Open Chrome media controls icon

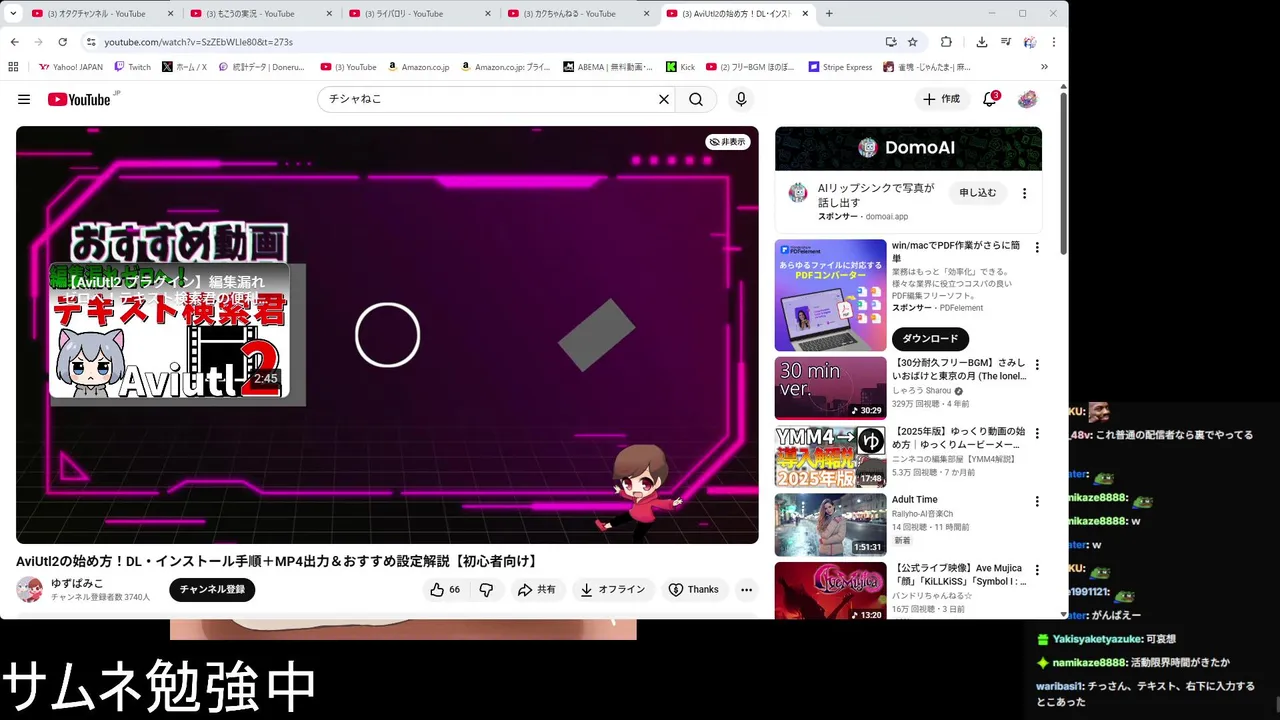(1005, 42)
